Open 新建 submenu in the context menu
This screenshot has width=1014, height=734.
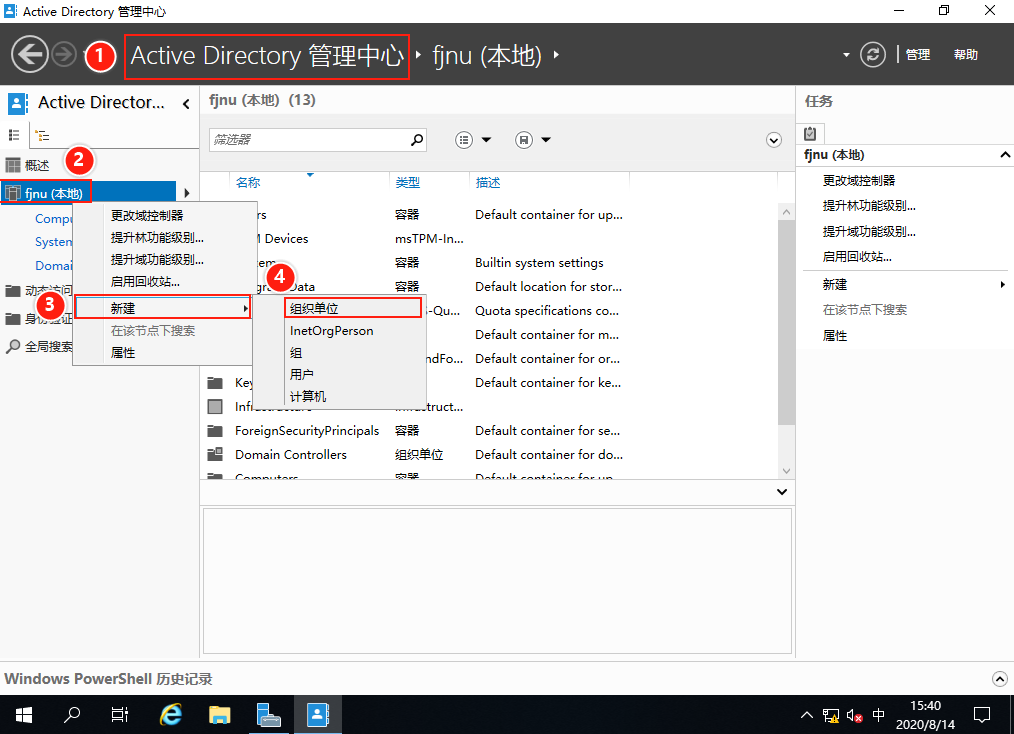point(162,308)
